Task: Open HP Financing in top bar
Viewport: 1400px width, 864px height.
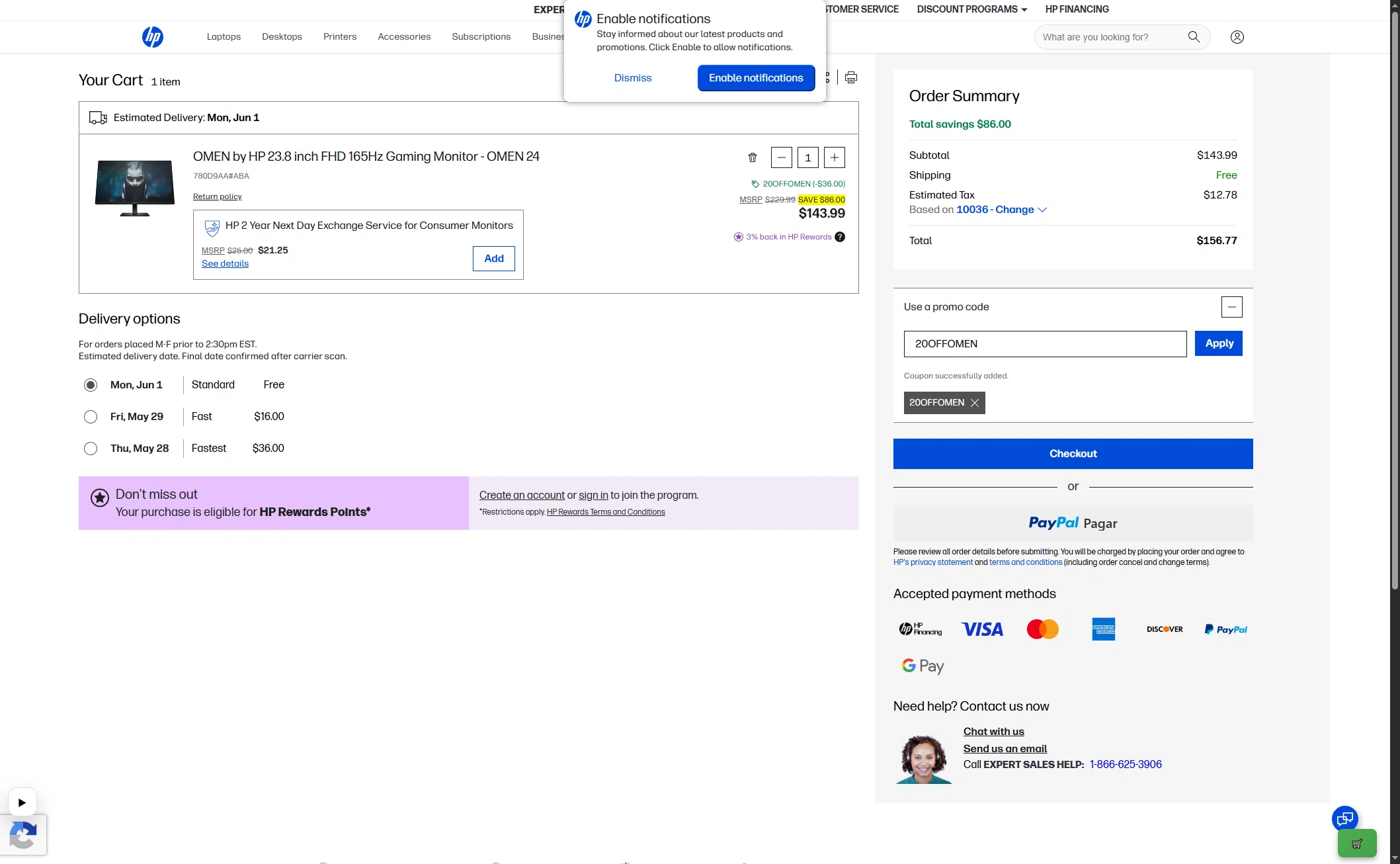Action: pyautogui.click(x=1077, y=9)
